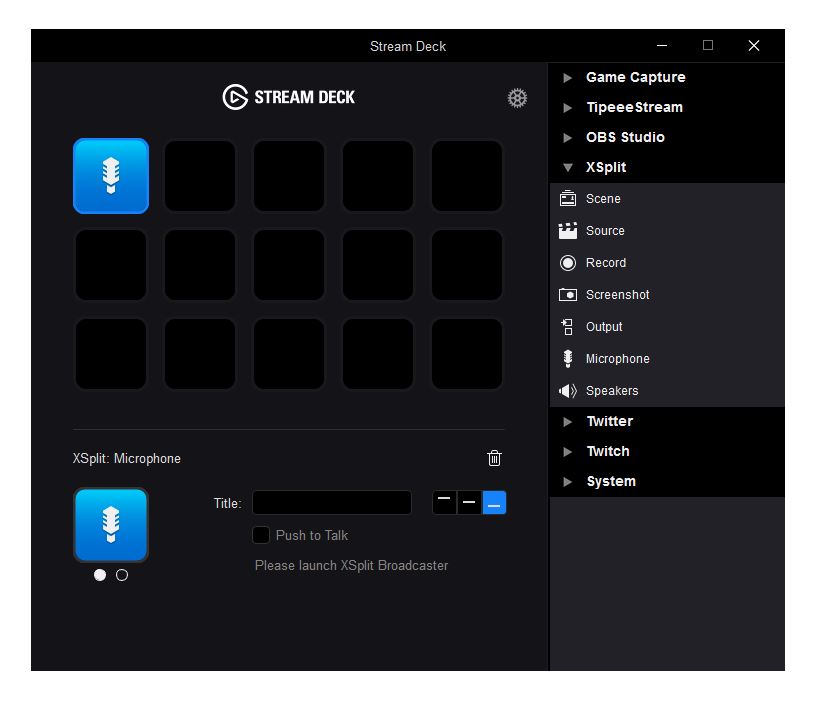This screenshot has width=819, height=704.
Task: Select the Output action icon
Action: point(568,327)
